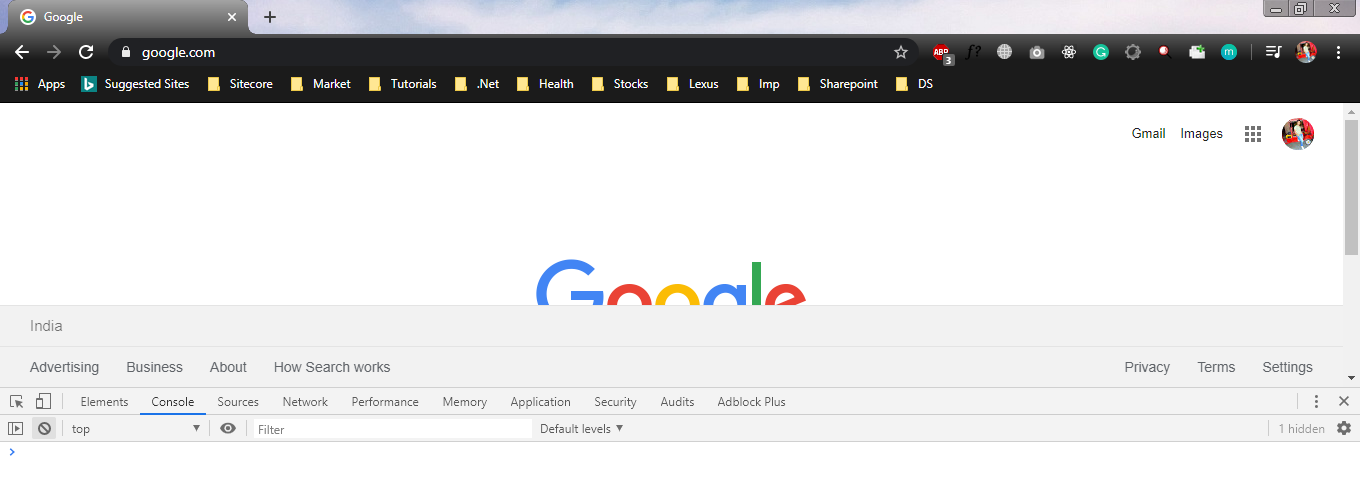Image resolution: width=1360 pixels, height=504 pixels.
Task: Click the console prompt line
Action: [x=680, y=452]
